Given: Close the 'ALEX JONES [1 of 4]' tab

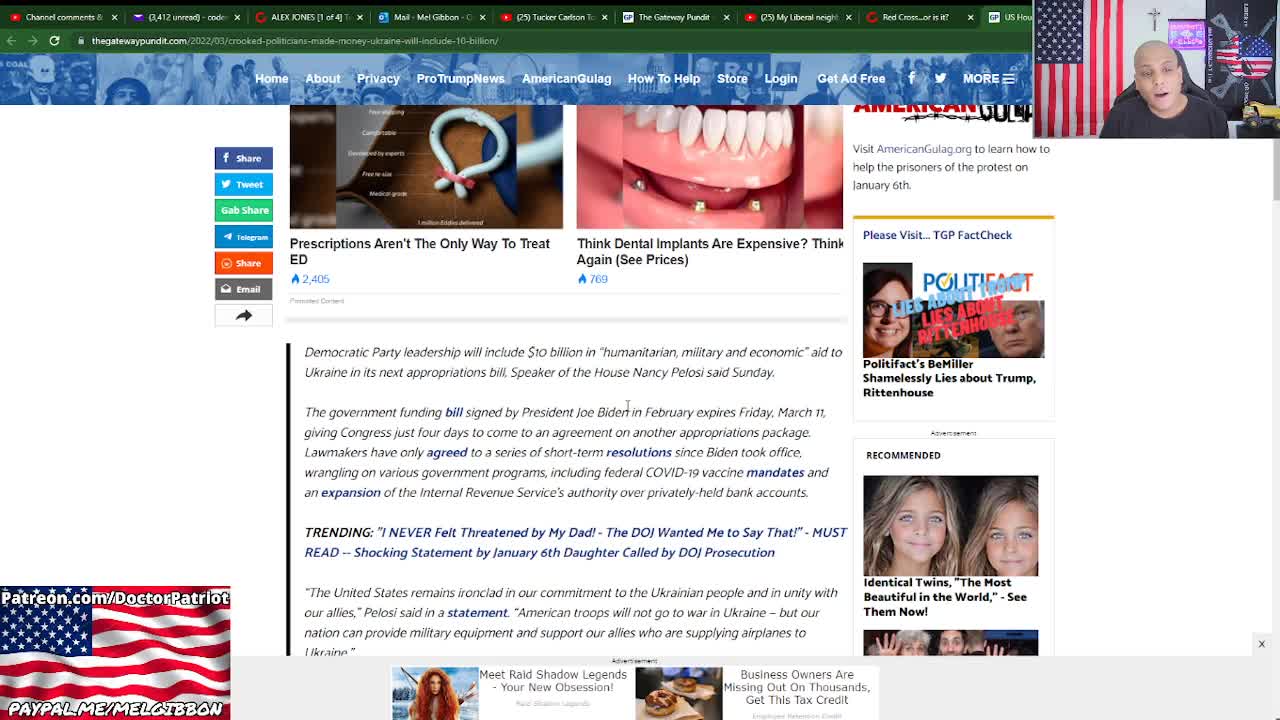Looking at the screenshot, I should pos(359,17).
